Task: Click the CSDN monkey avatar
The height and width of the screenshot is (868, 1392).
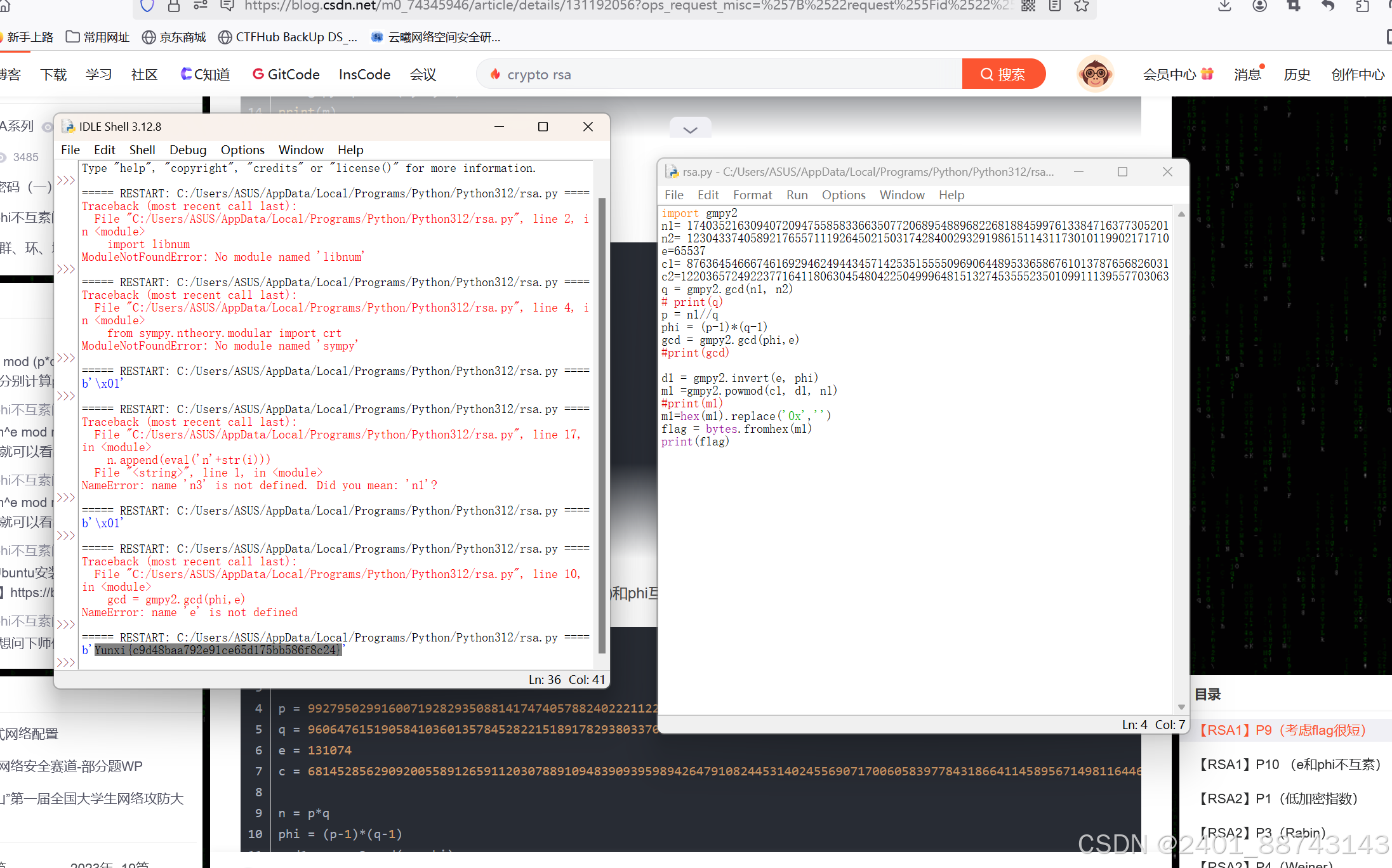Action: tap(1095, 74)
